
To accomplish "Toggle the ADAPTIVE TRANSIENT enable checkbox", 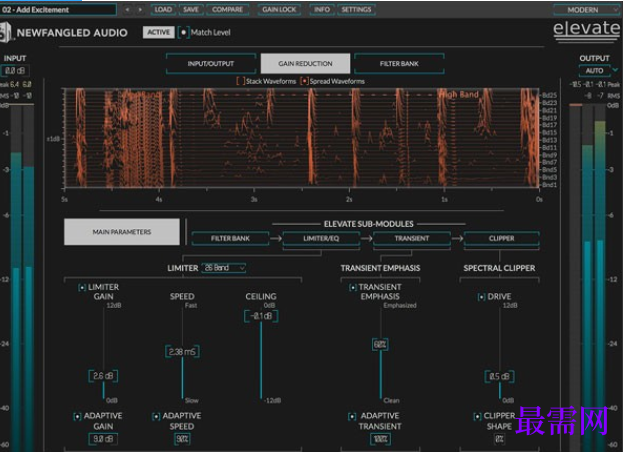I will pyautogui.click(x=352, y=416).
